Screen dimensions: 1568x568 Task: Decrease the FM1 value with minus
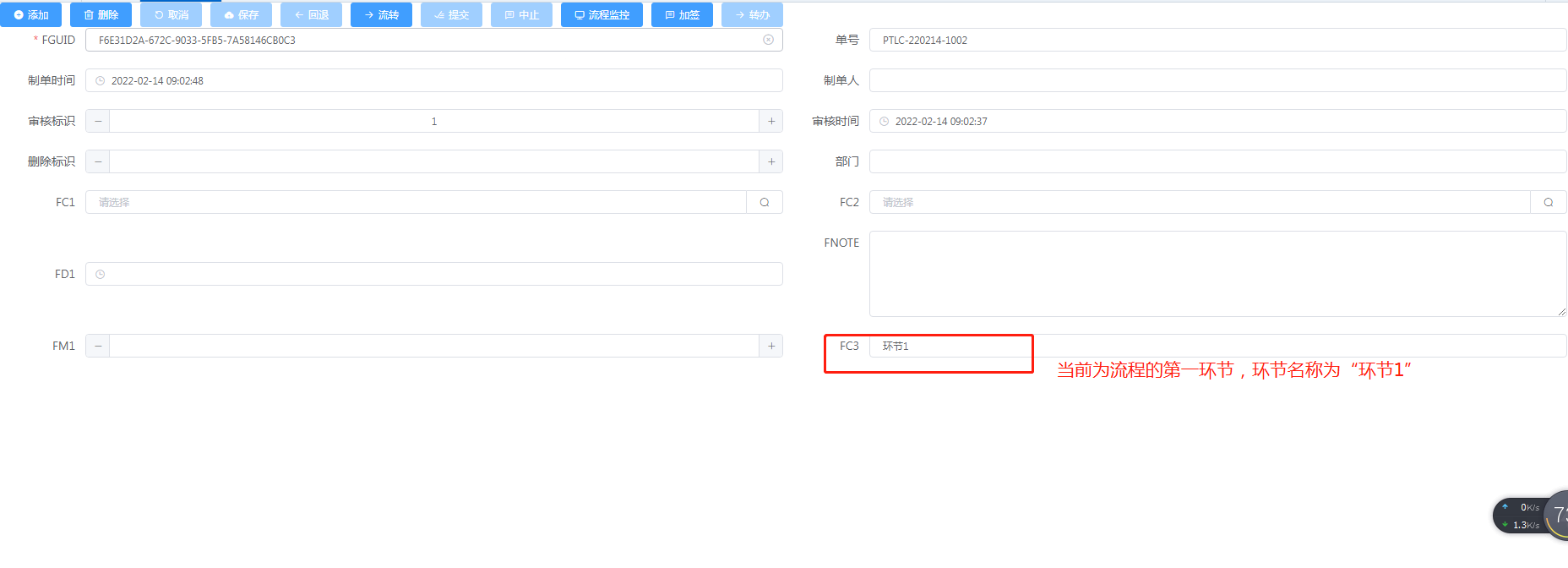[98, 346]
